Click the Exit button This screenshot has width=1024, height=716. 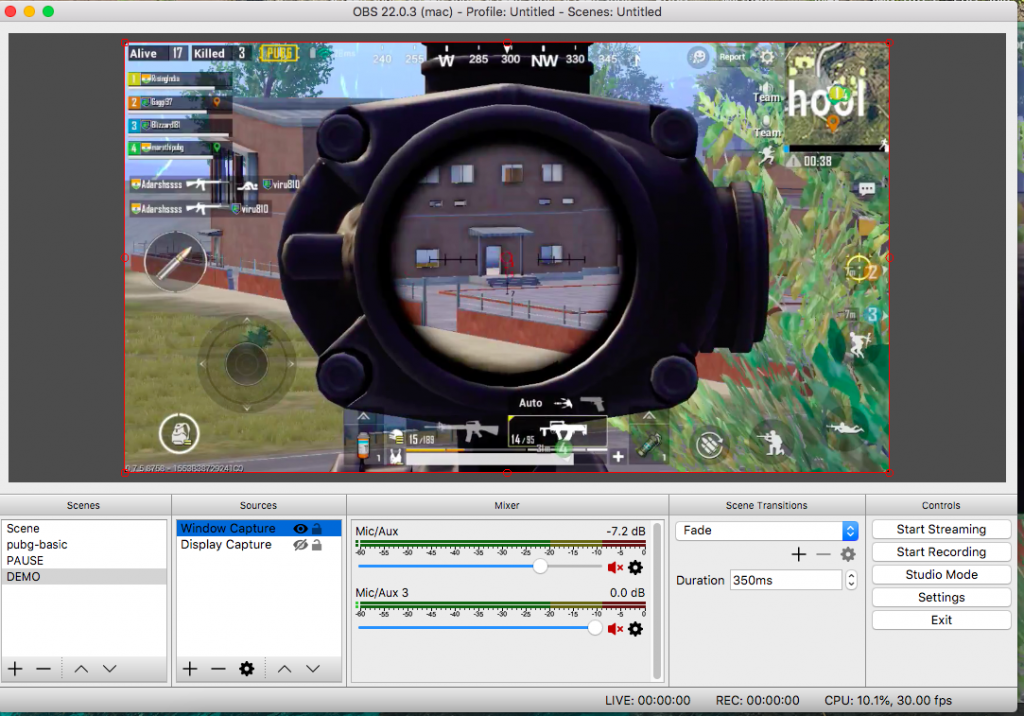[941, 621]
